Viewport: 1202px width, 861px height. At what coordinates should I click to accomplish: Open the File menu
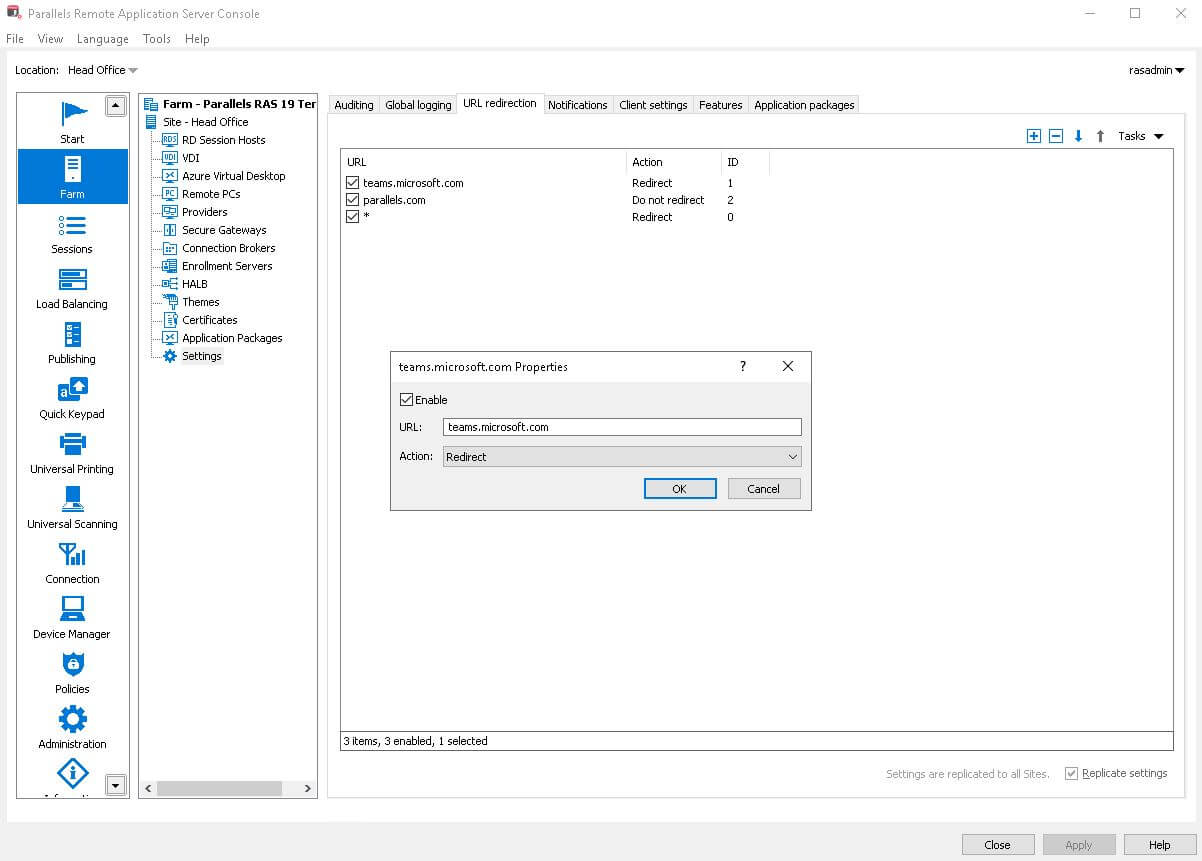(15, 39)
